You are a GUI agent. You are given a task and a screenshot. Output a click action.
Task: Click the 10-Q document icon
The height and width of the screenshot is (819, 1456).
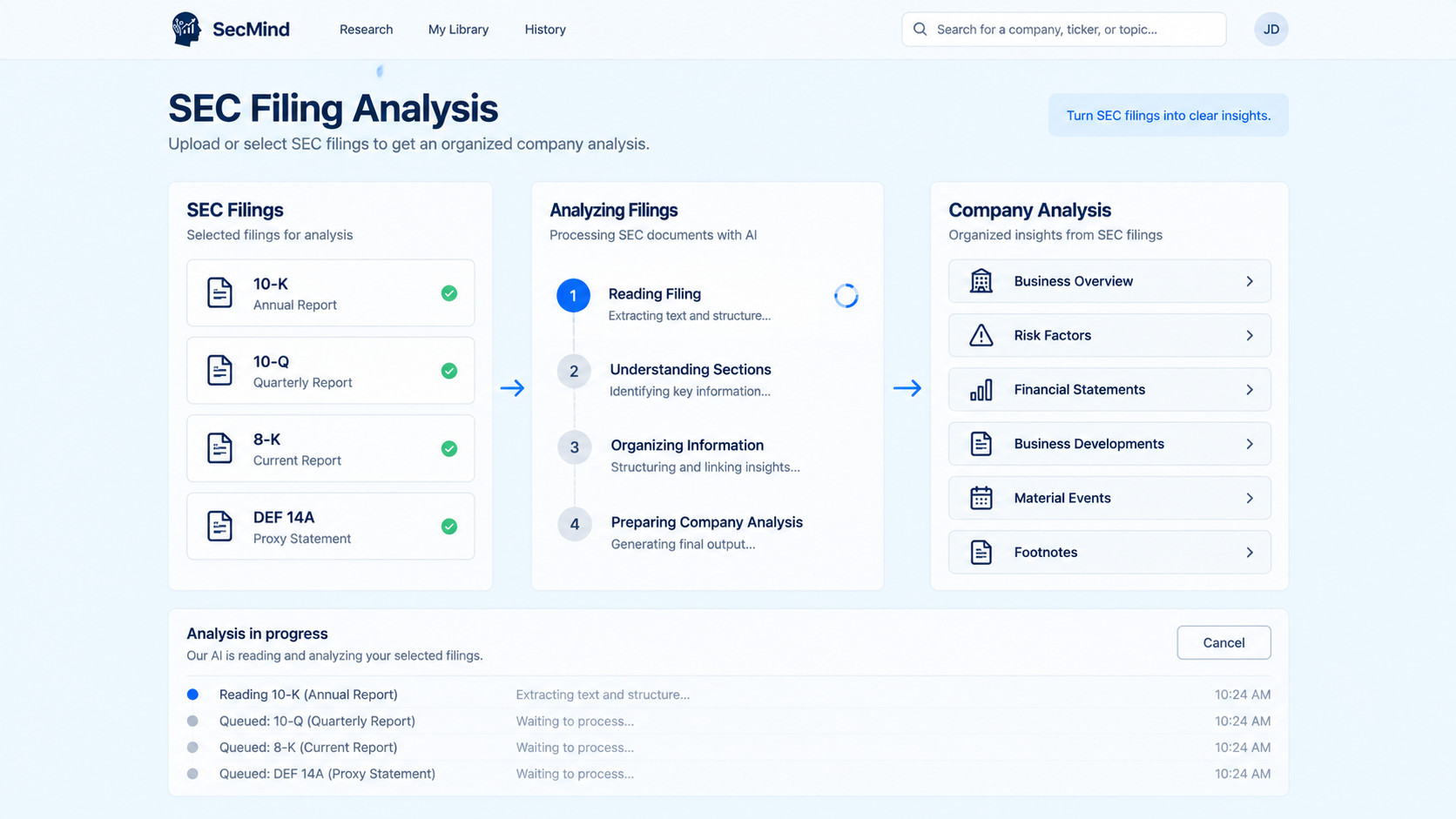[x=219, y=371]
